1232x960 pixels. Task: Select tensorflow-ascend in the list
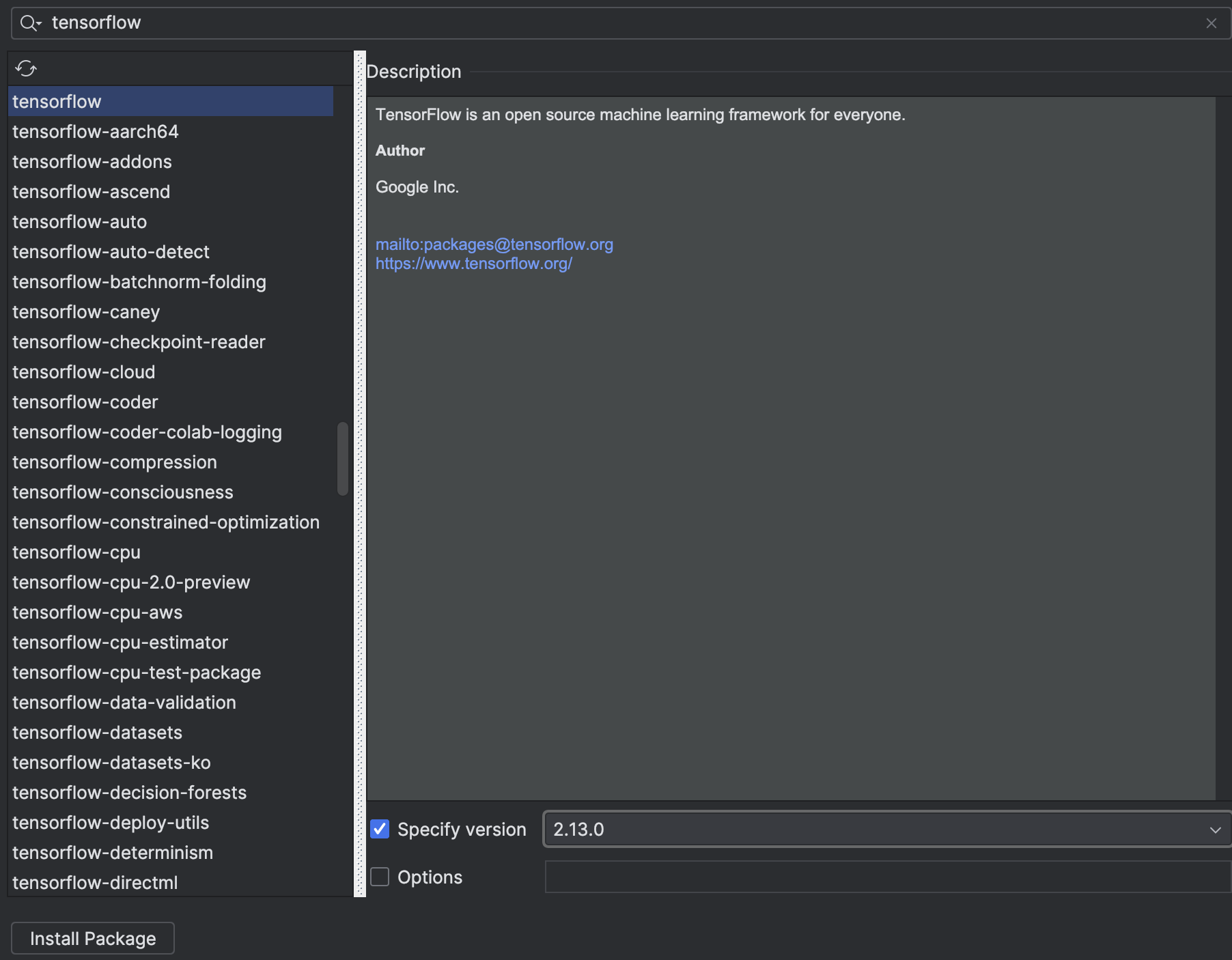click(x=171, y=191)
